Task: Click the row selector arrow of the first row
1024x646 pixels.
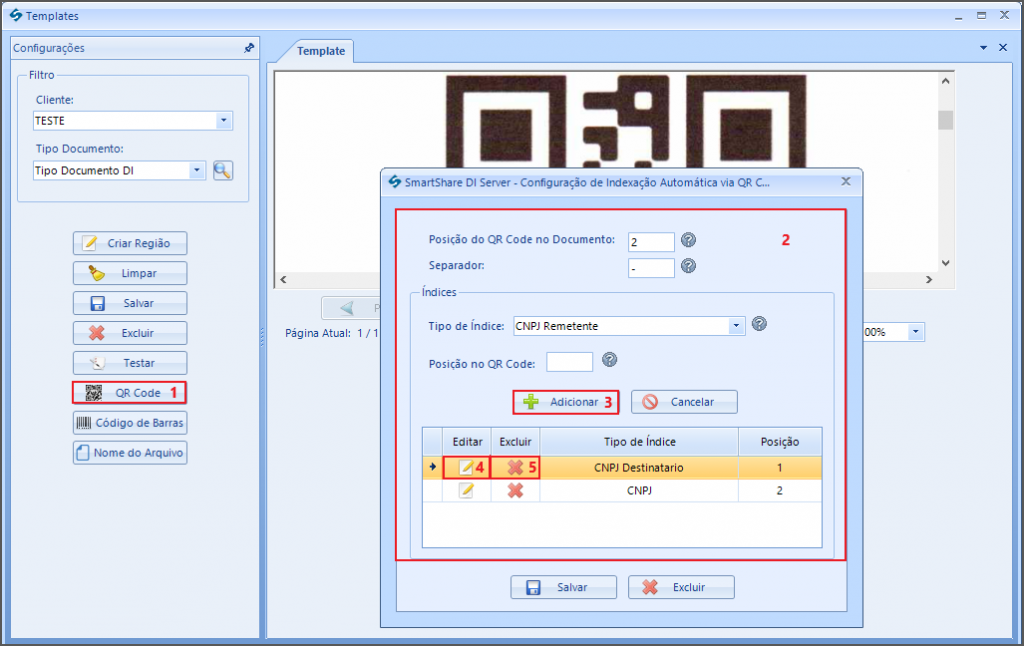Action: pyautogui.click(x=432, y=467)
